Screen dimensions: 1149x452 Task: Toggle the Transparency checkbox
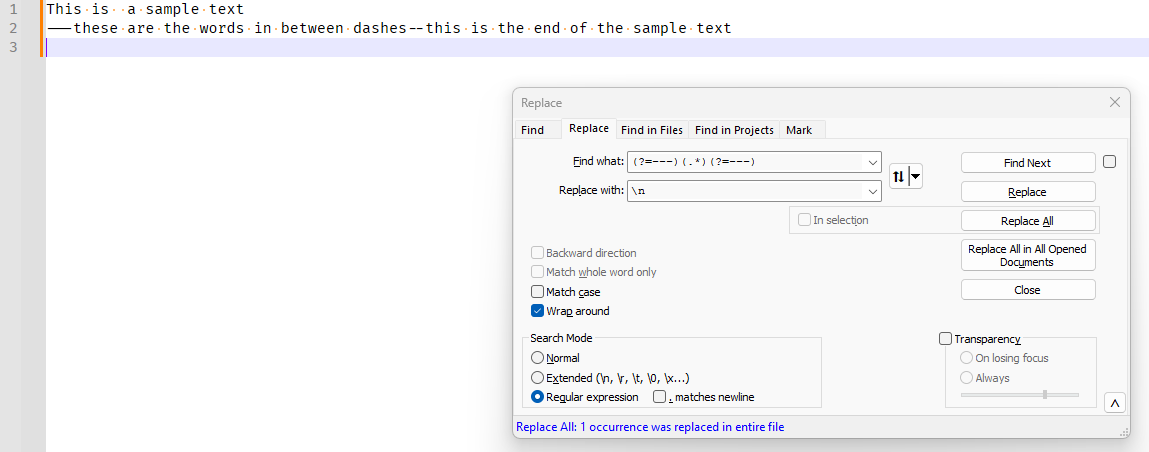click(946, 339)
